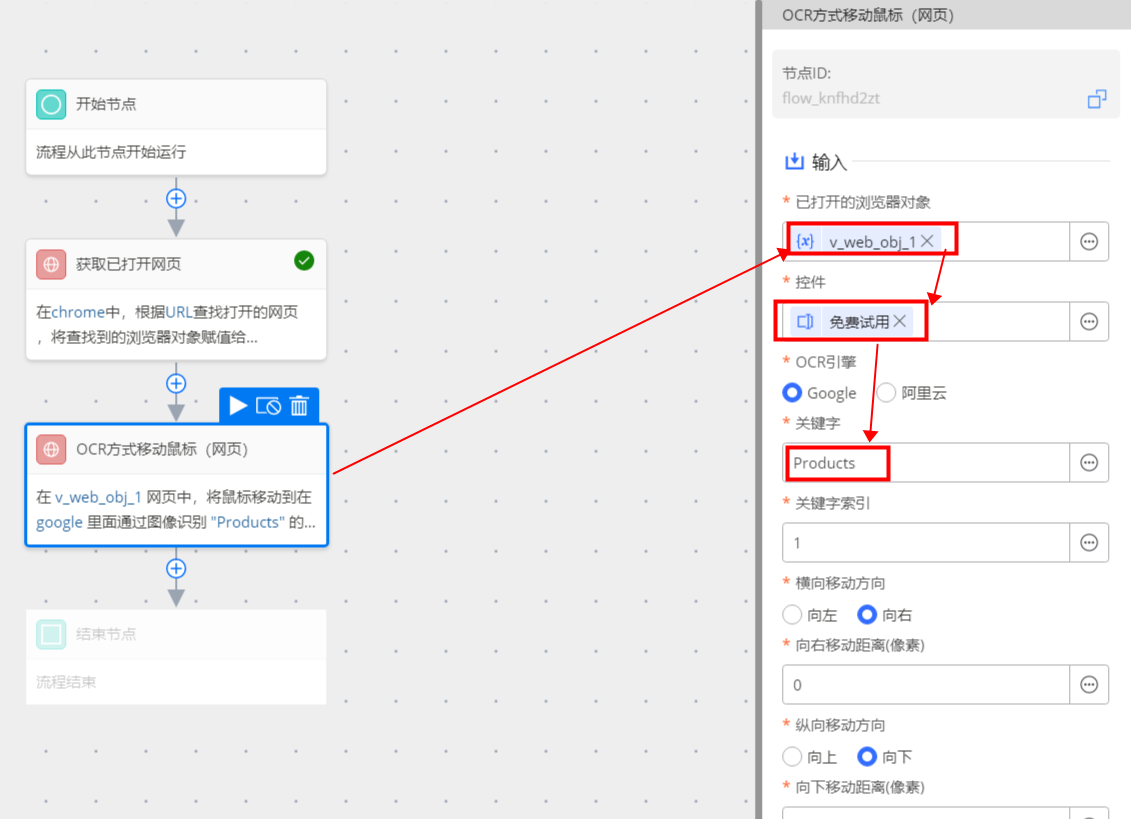Open options for 关键字 field
The image size is (1131, 819).
(1089, 463)
